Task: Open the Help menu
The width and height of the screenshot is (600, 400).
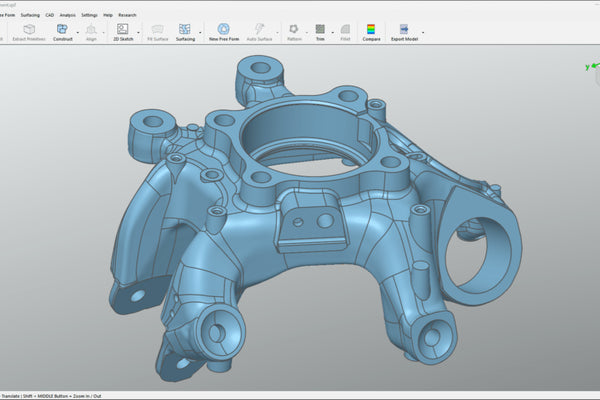Action: point(108,15)
